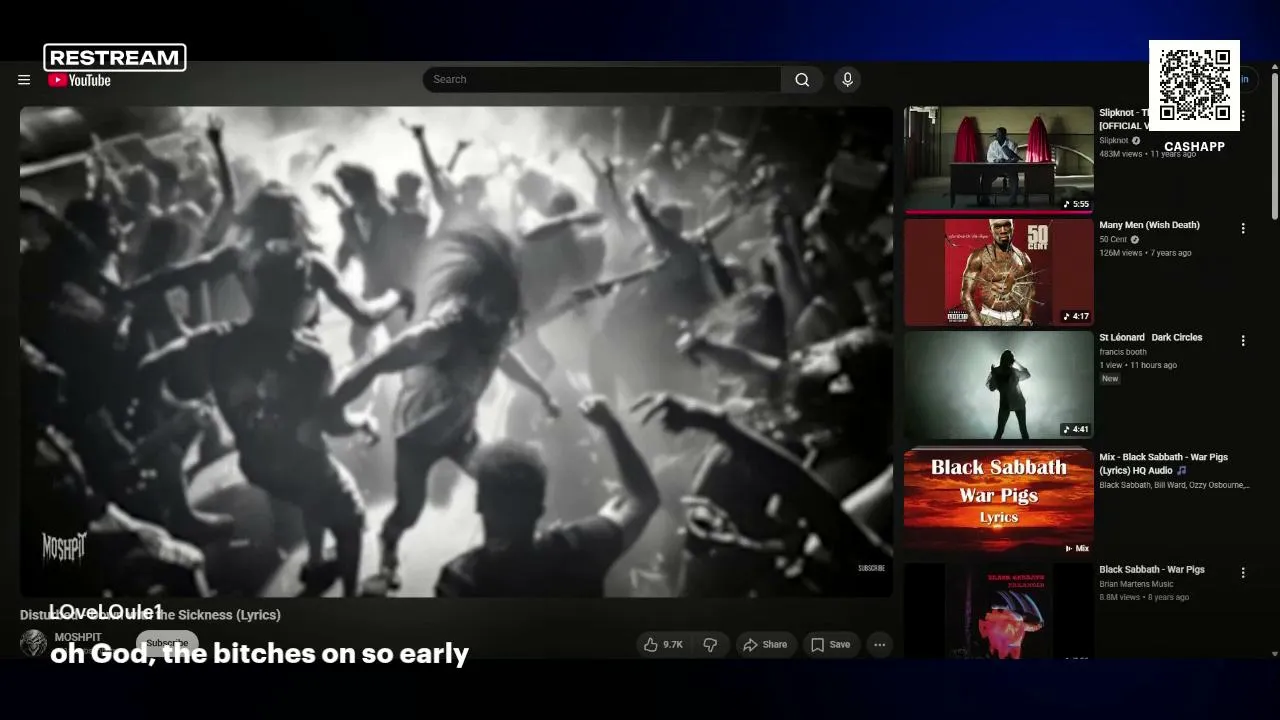Open Mix - Black Sabbath - War Pigs title
The height and width of the screenshot is (720, 1280).
[x=1163, y=463]
